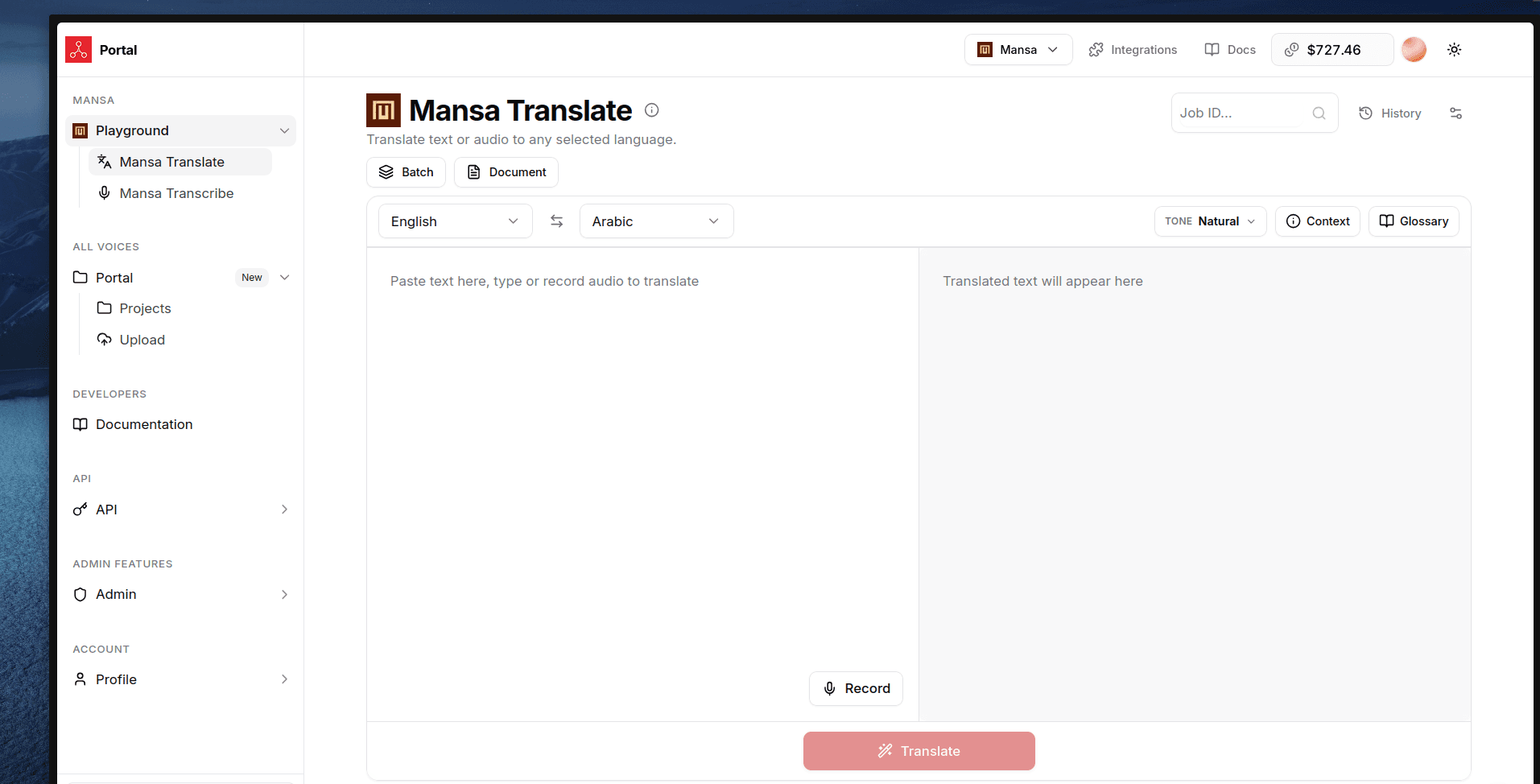Open the Context button

(x=1318, y=221)
